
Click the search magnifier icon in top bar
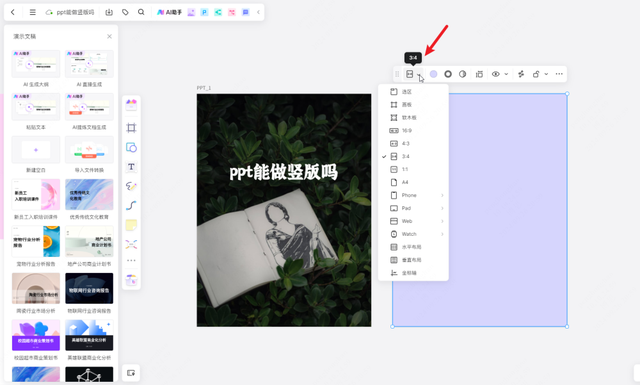(x=141, y=12)
